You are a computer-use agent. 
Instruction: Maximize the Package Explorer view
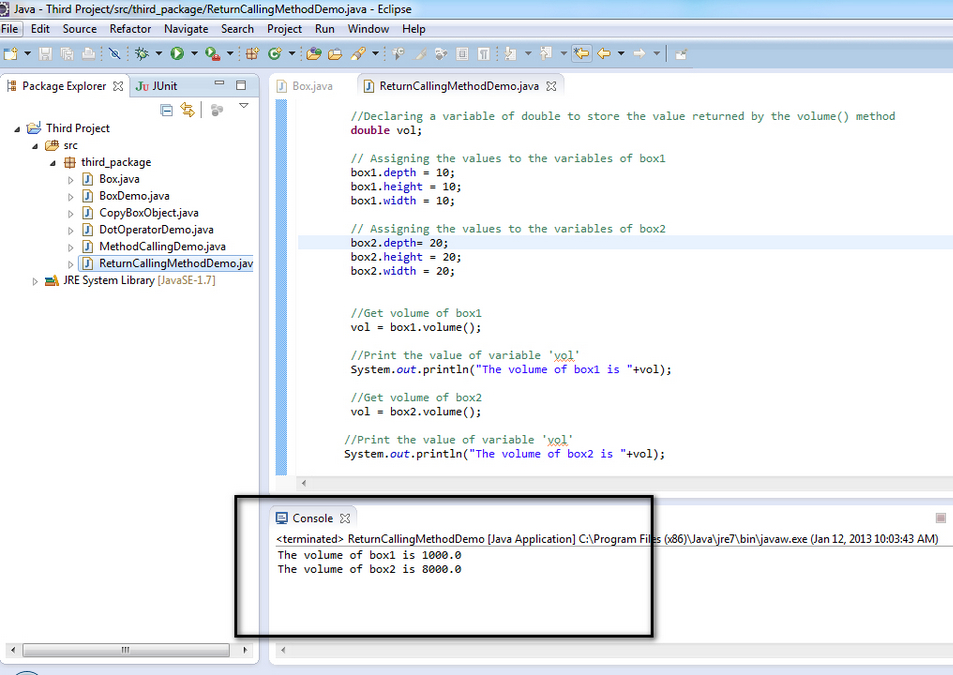point(241,85)
